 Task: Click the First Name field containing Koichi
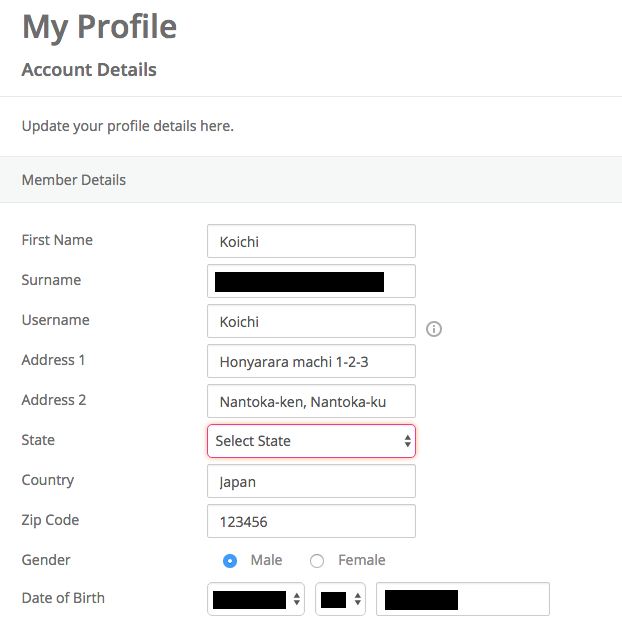pyautogui.click(x=311, y=241)
